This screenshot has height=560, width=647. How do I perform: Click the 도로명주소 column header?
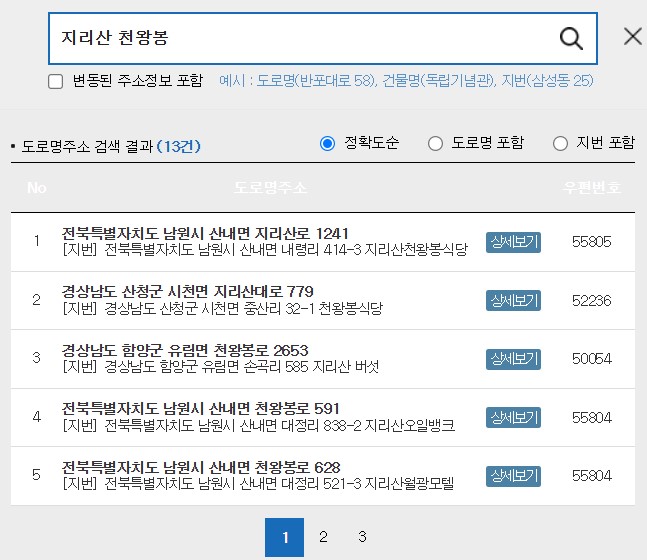(x=270, y=188)
